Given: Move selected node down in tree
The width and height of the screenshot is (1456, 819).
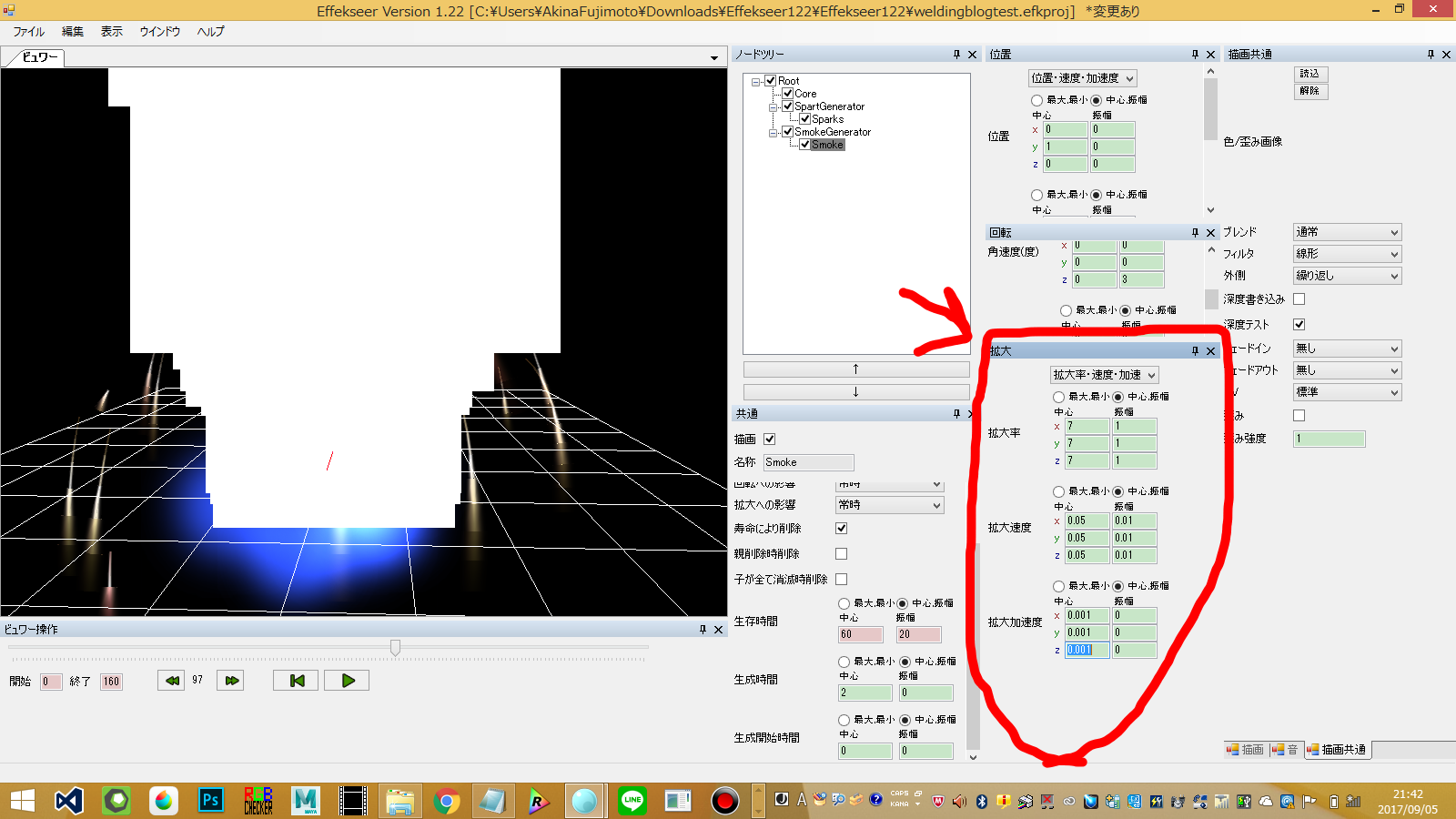Looking at the screenshot, I should pyautogui.click(x=856, y=391).
